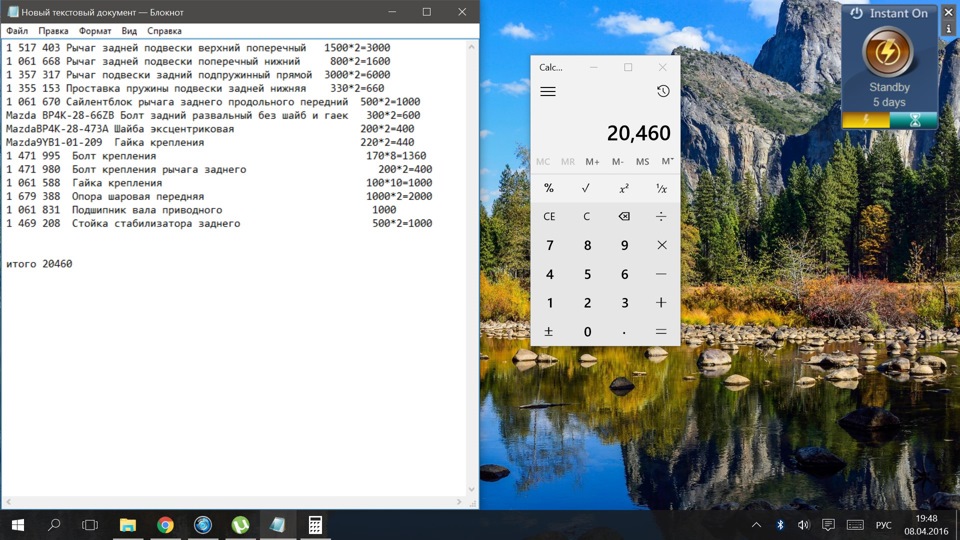Click digit 1 in Calculator
Screen dimensions: 960x540
pyautogui.click(x=549, y=302)
